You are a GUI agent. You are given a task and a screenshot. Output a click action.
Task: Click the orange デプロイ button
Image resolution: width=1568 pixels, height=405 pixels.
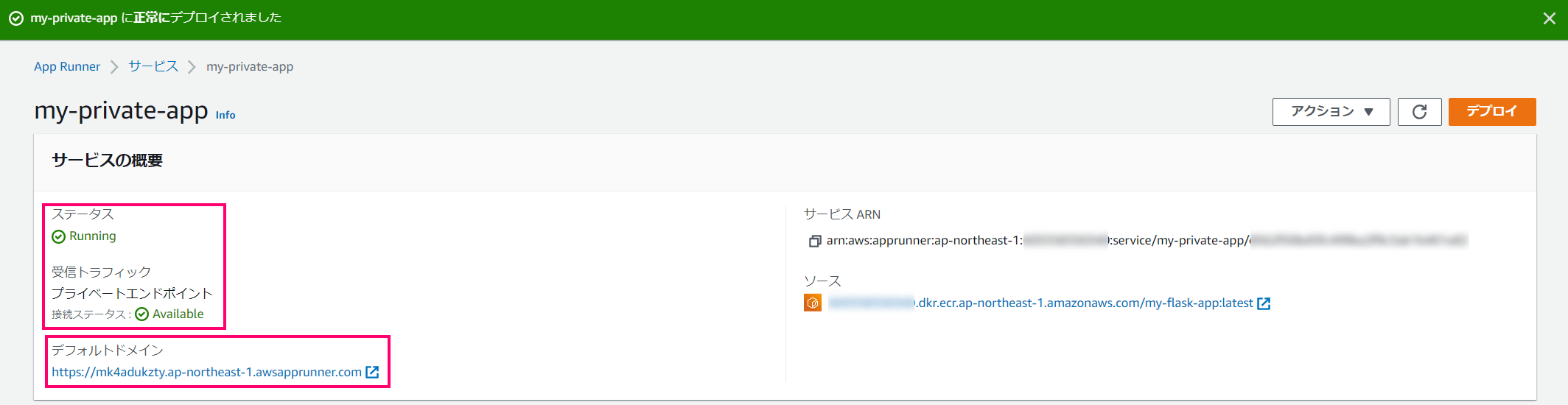click(x=1492, y=112)
